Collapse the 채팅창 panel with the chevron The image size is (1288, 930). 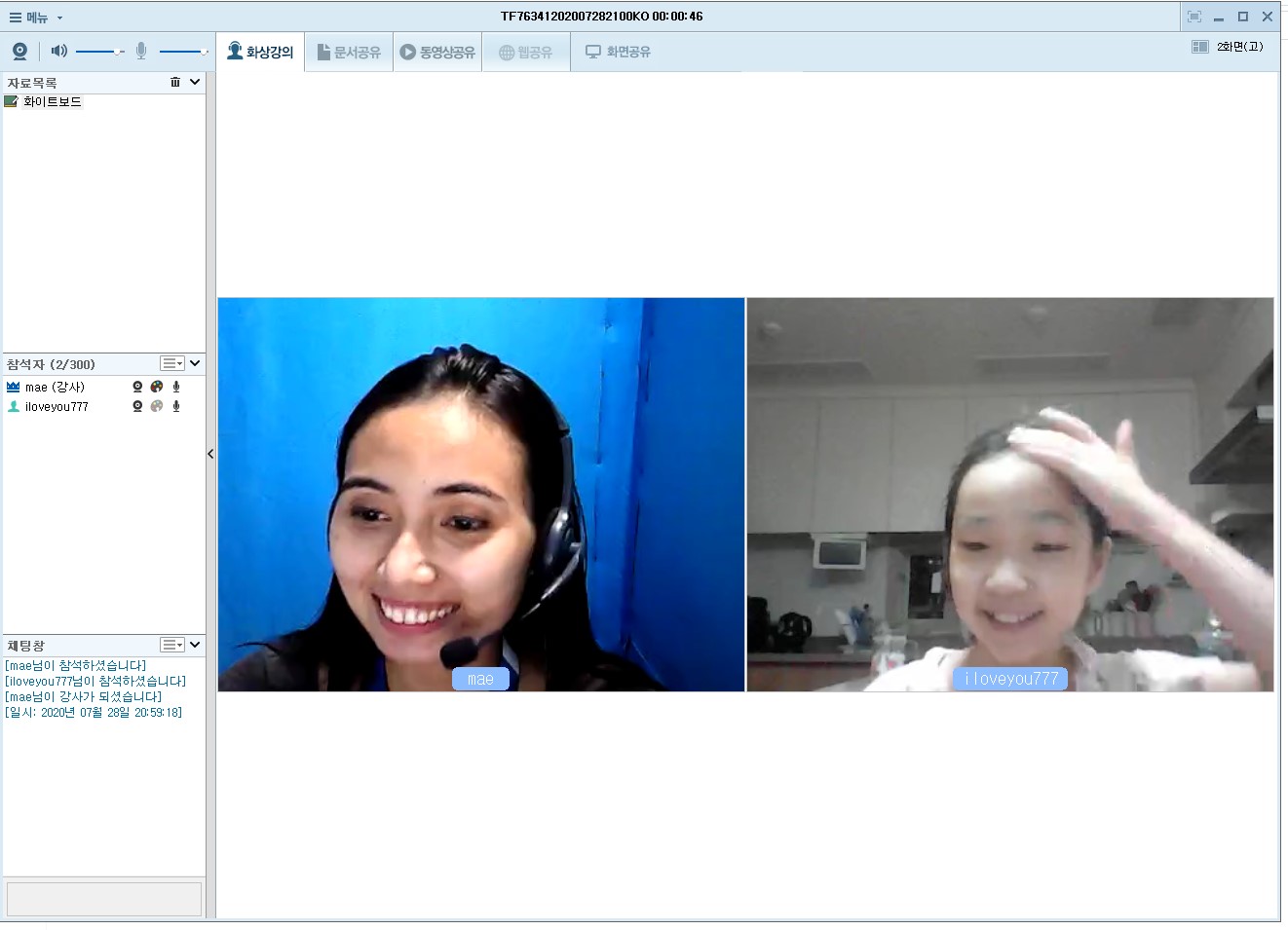[195, 645]
